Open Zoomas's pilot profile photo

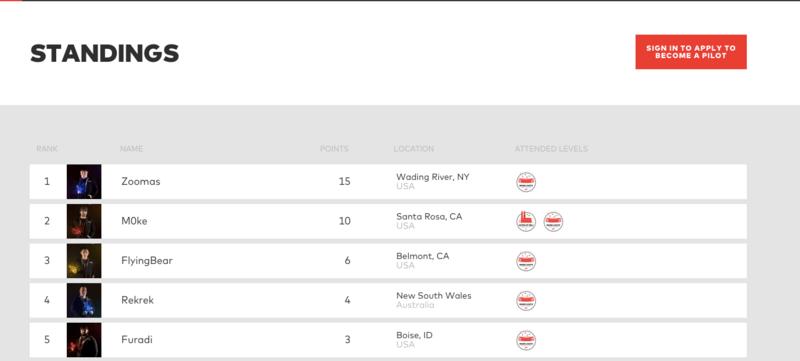pos(84,182)
